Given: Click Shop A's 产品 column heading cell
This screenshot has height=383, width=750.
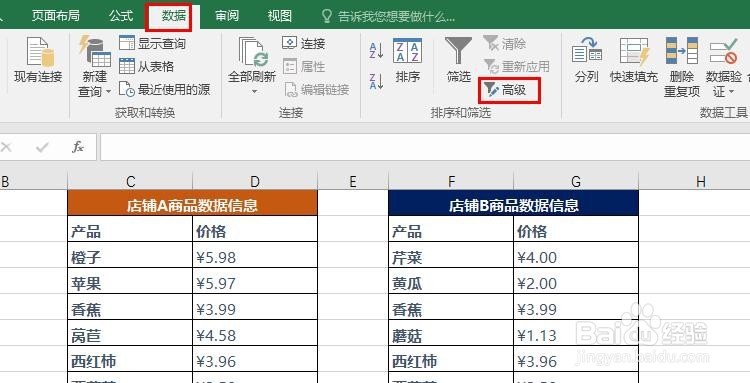Looking at the screenshot, I should [130, 229].
